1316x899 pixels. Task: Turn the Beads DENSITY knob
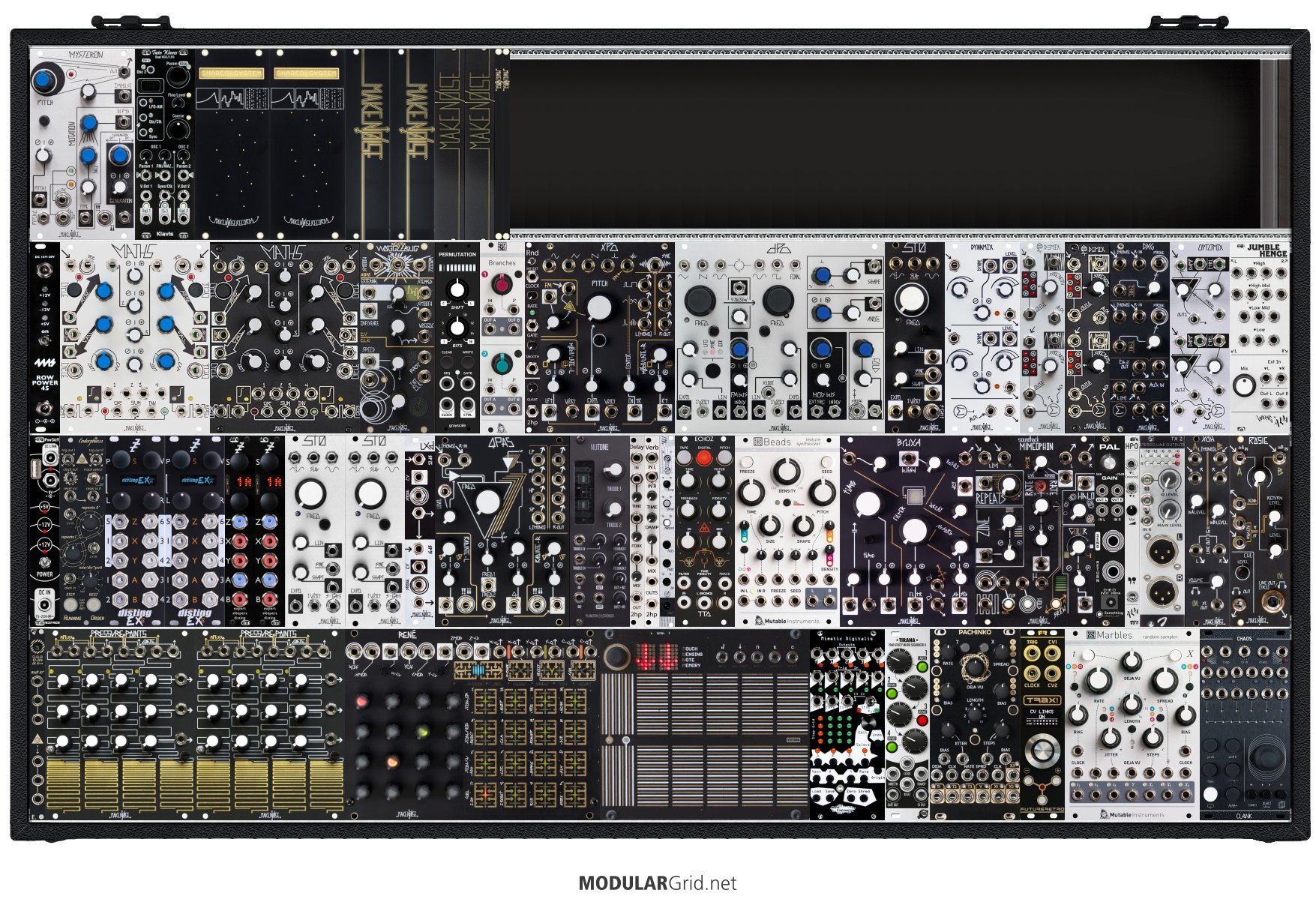pos(787,471)
